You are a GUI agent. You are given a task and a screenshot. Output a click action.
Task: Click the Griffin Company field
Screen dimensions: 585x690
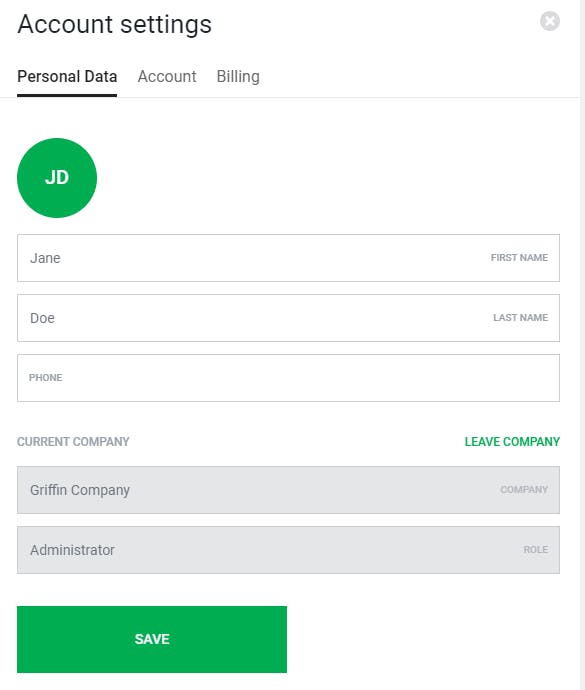pyautogui.click(x=288, y=490)
